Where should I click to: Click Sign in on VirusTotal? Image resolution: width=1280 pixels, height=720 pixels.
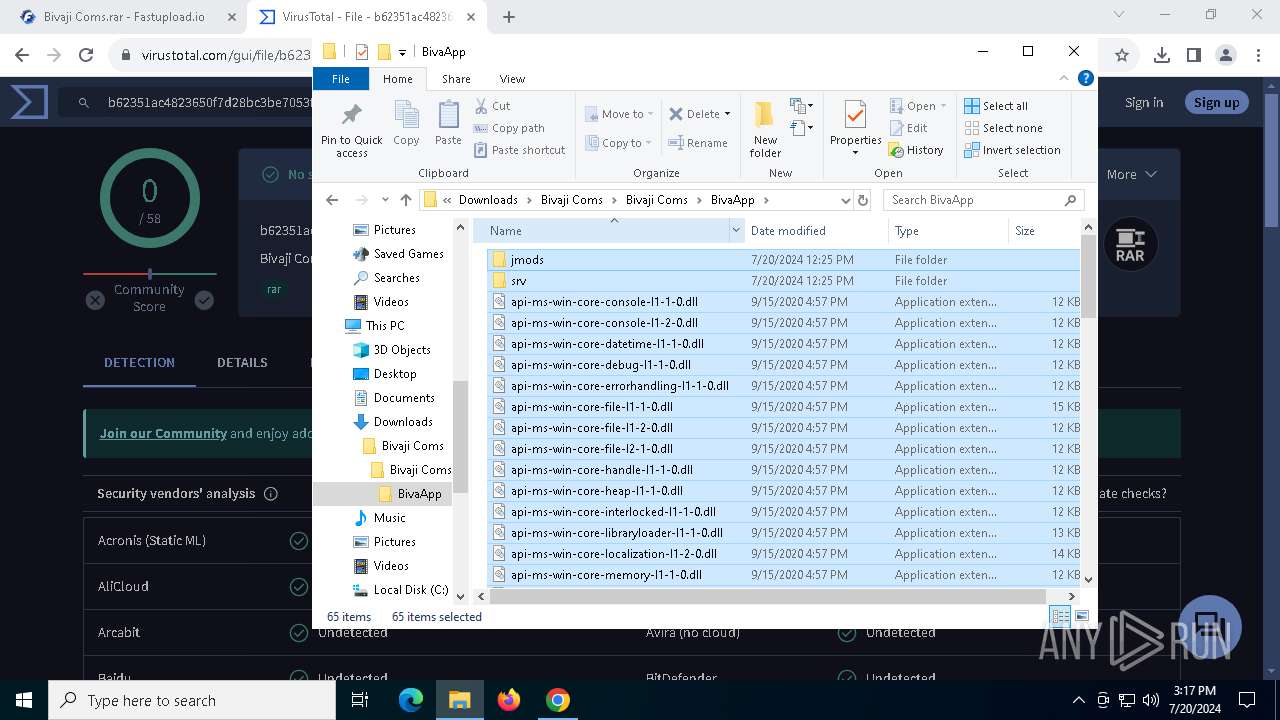point(1143,102)
